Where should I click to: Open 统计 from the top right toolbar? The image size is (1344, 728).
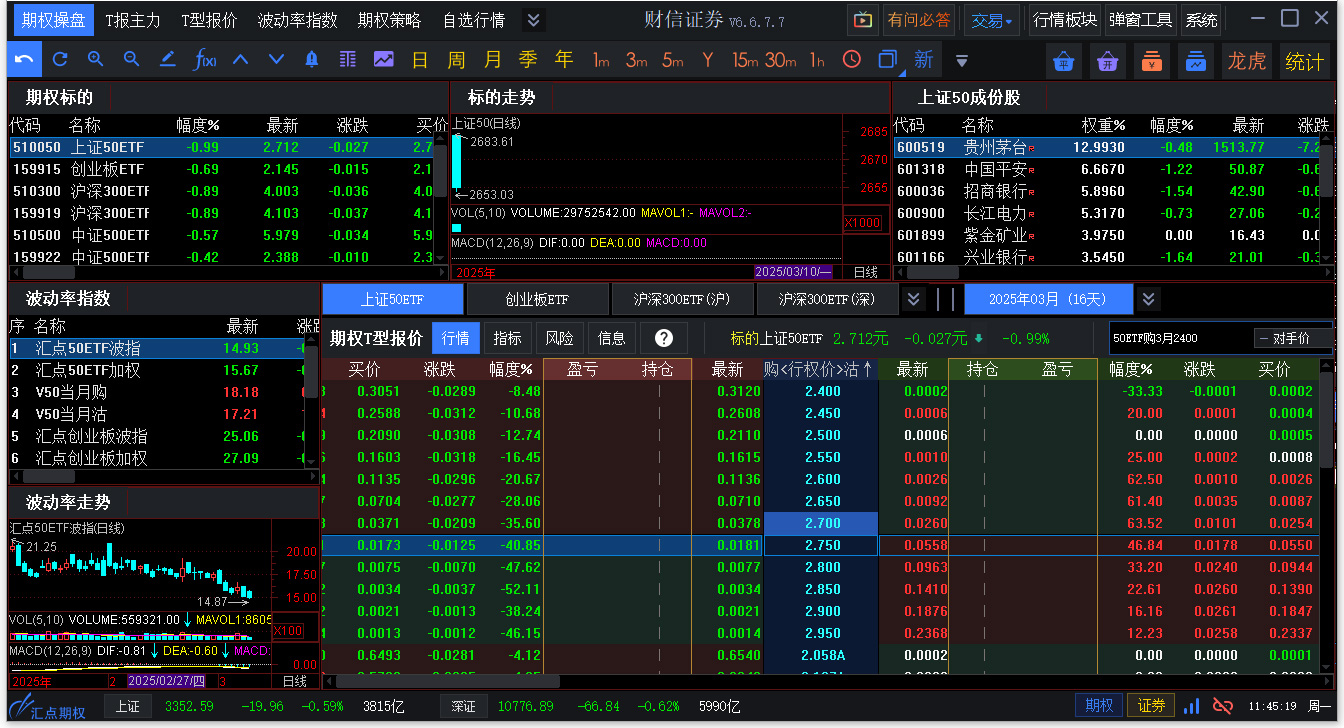(x=1303, y=60)
